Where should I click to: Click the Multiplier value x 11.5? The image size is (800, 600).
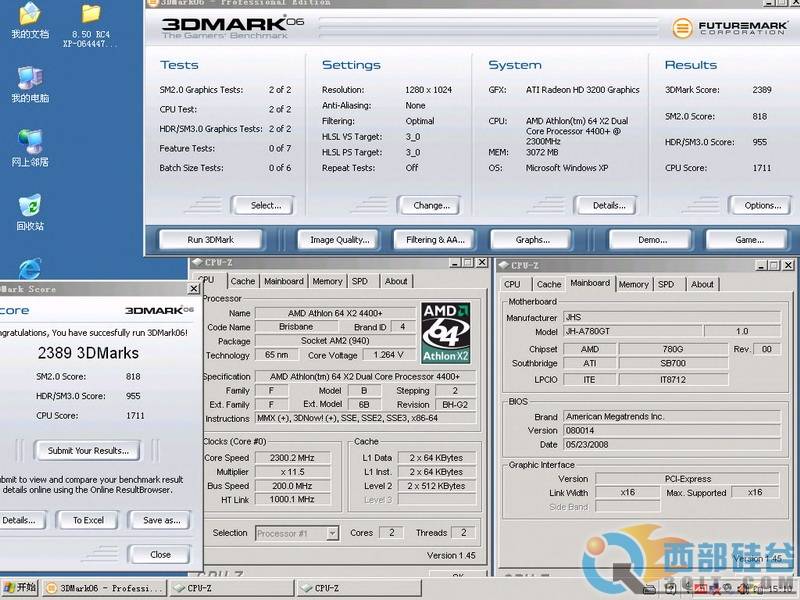[x=292, y=472]
